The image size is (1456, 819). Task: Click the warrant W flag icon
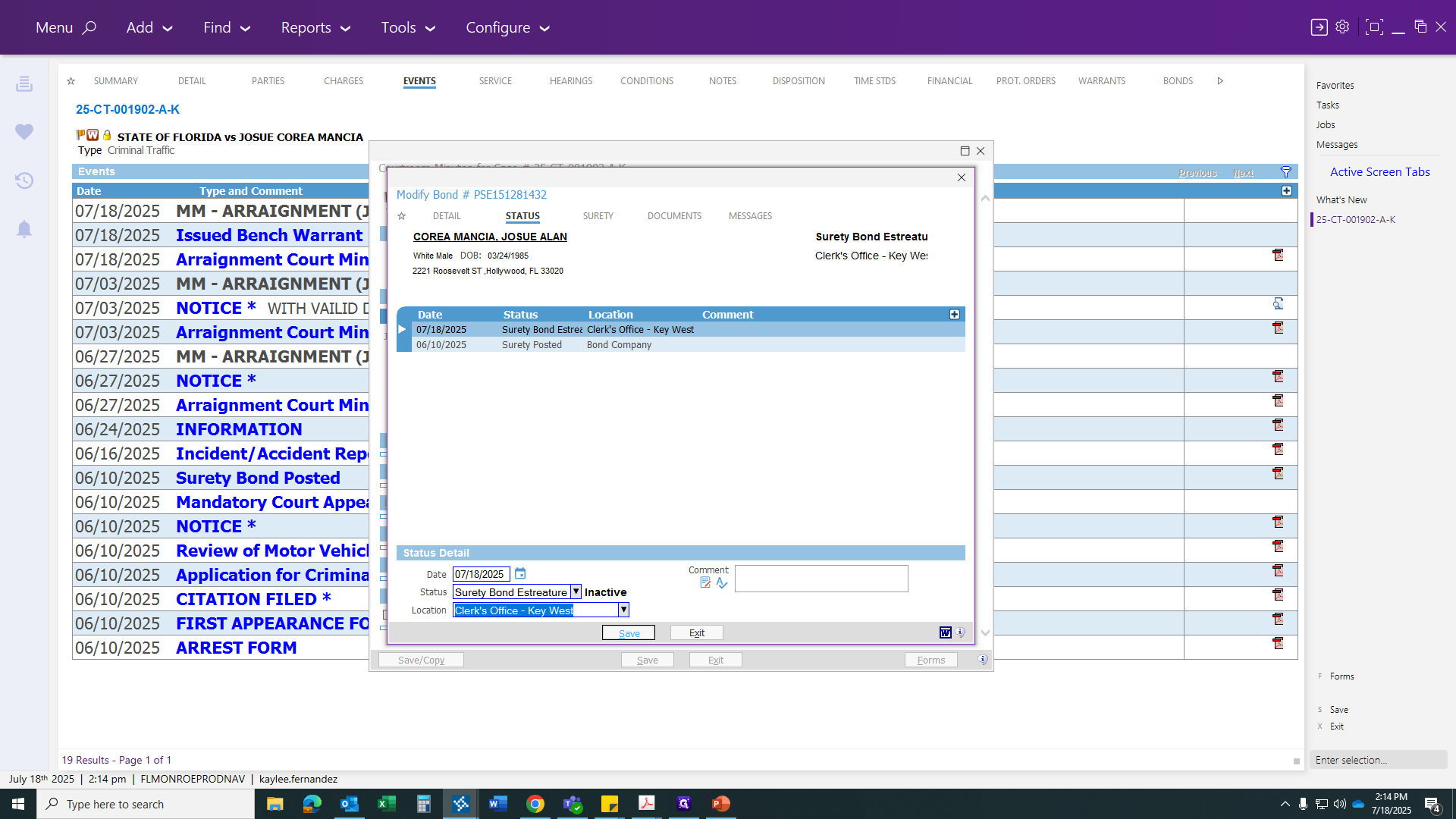[93, 135]
